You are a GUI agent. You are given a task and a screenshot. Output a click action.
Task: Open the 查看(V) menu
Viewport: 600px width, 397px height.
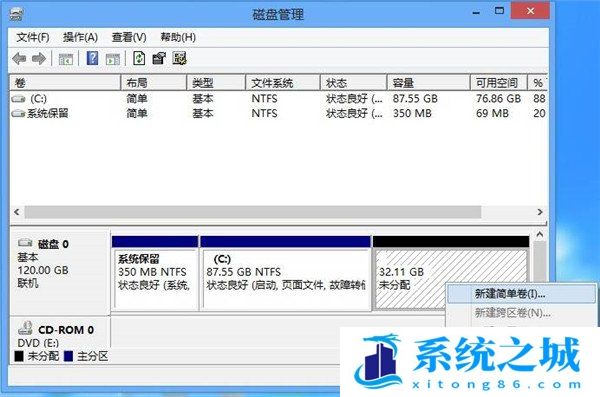tap(129, 38)
